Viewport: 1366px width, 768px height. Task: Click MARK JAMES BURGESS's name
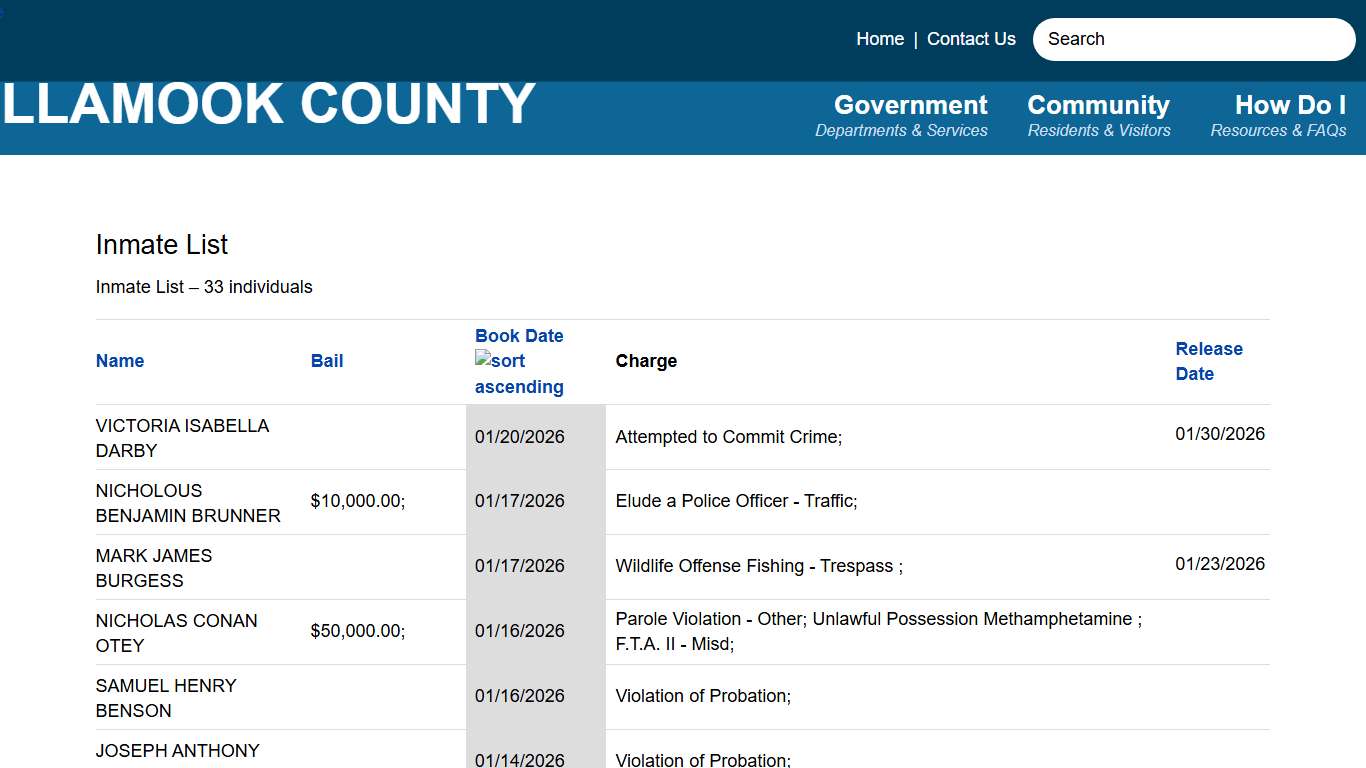pyautogui.click(x=153, y=567)
